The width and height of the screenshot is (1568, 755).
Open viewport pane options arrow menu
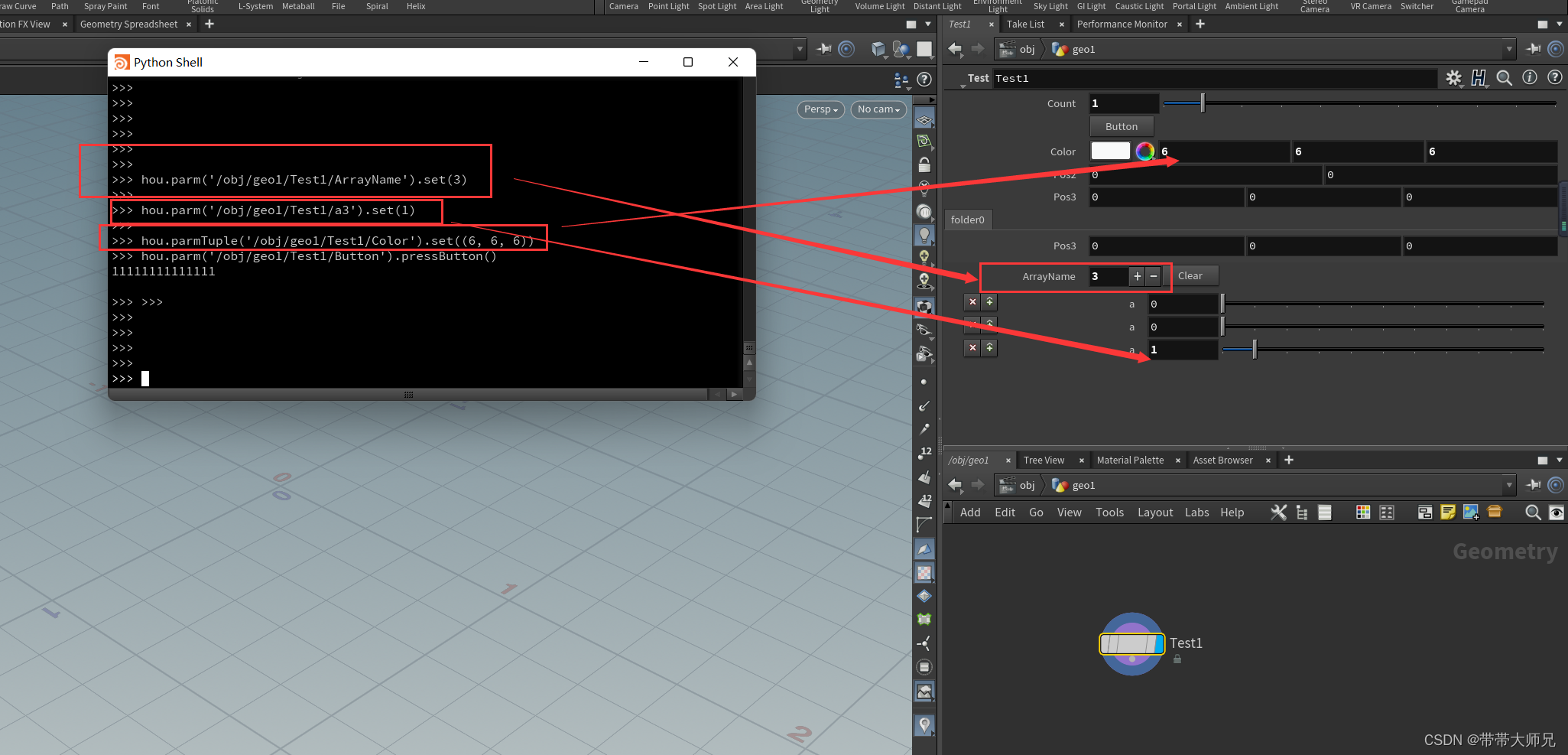pos(928,24)
